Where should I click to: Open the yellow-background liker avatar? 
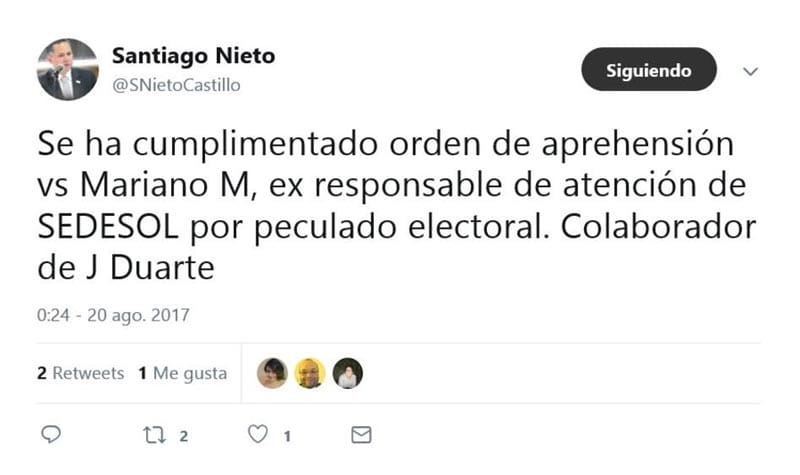click(x=310, y=373)
